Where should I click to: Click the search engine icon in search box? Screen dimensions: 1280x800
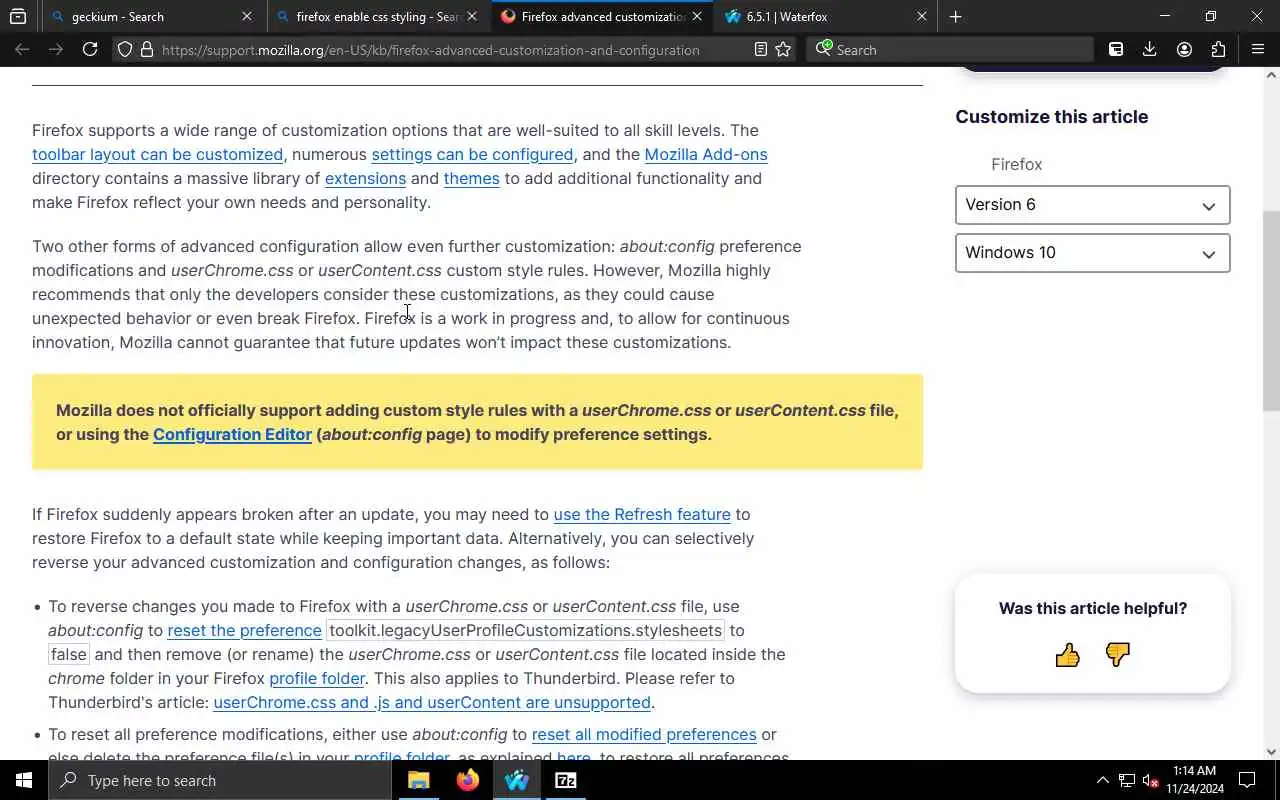[x=823, y=49]
